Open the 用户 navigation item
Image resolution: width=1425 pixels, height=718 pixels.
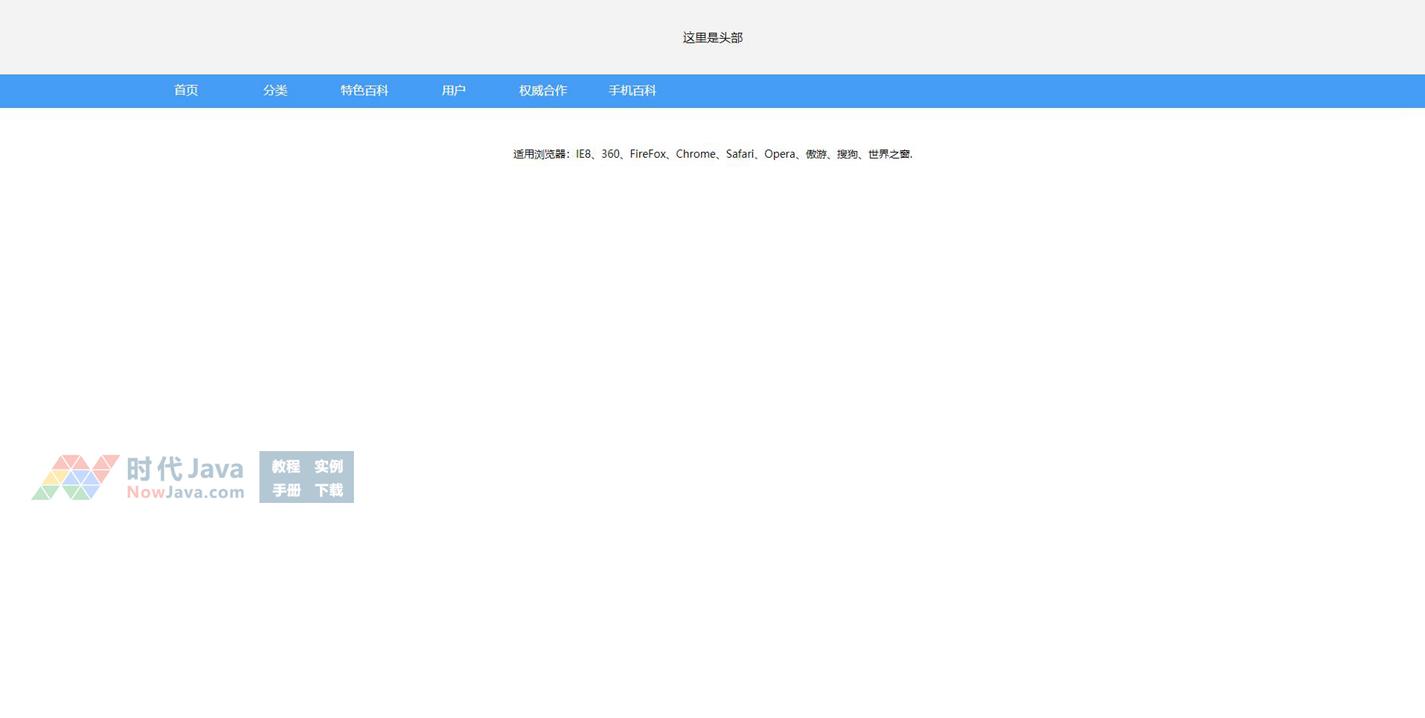click(453, 91)
